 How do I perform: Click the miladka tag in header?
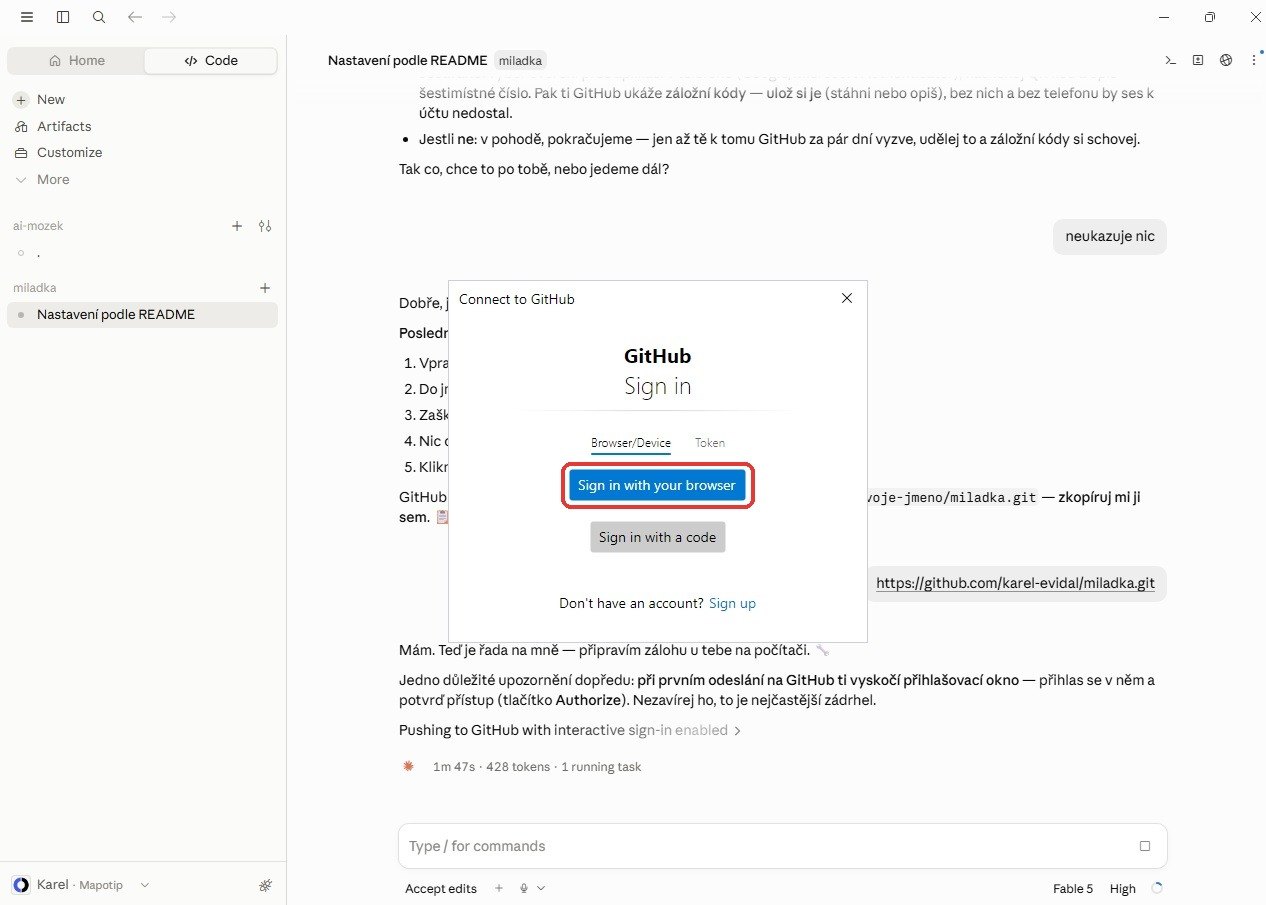[520, 60]
